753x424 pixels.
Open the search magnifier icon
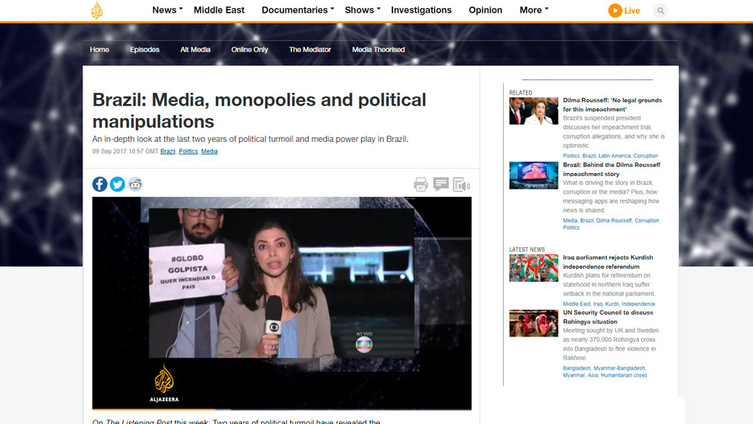661,11
